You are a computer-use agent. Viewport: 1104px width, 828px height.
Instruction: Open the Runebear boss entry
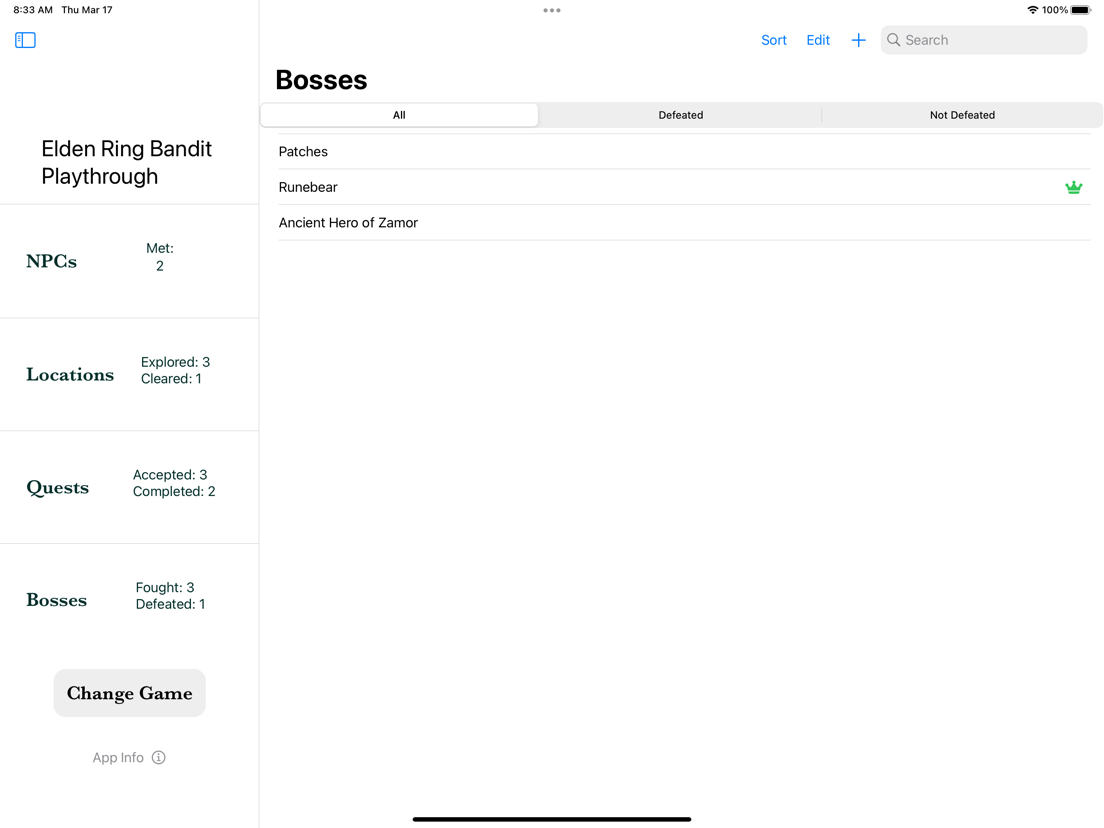(684, 187)
